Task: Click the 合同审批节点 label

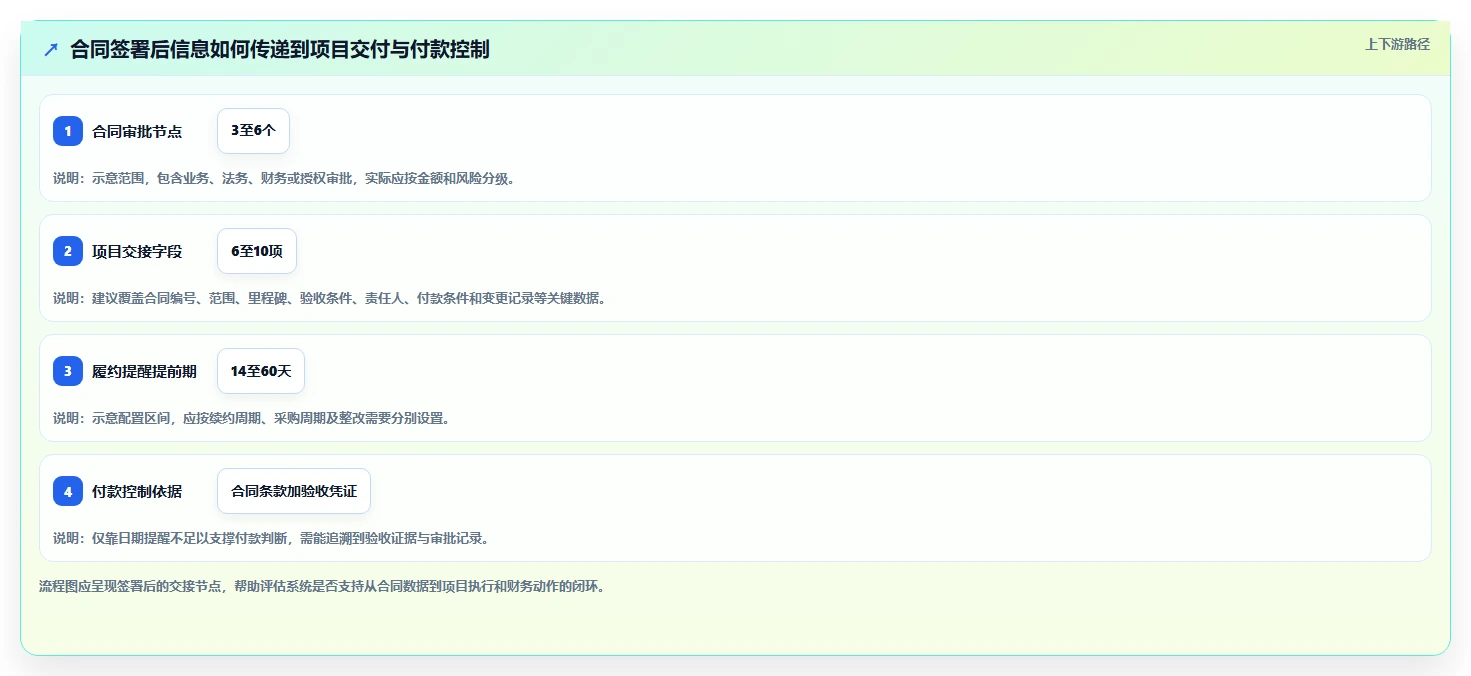Action: (x=137, y=131)
